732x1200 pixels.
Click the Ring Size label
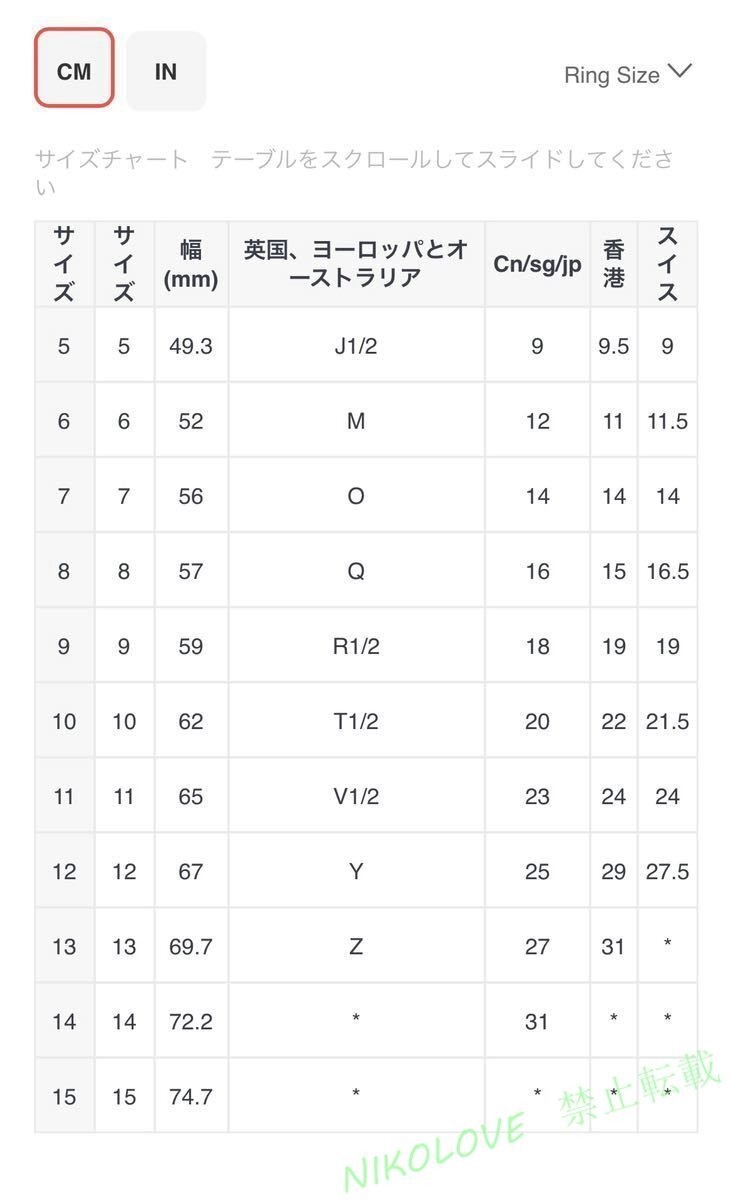click(611, 74)
